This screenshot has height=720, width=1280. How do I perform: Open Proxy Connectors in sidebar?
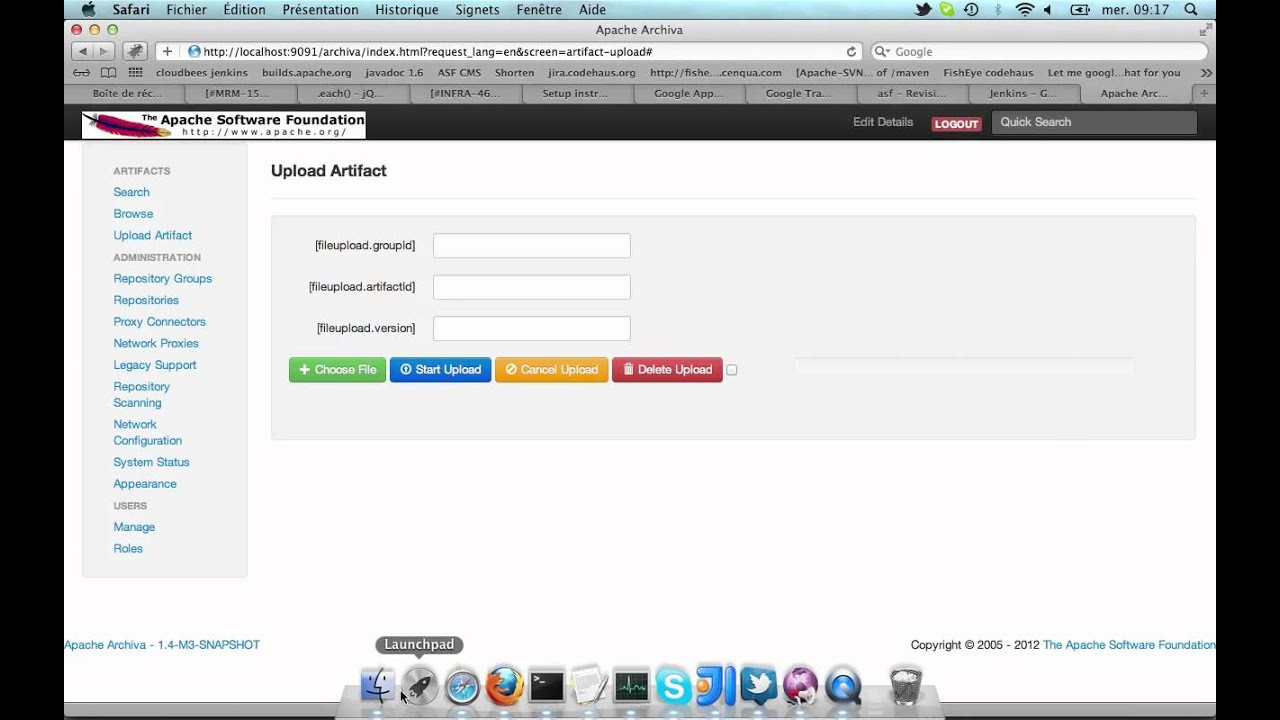click(160, 322)
